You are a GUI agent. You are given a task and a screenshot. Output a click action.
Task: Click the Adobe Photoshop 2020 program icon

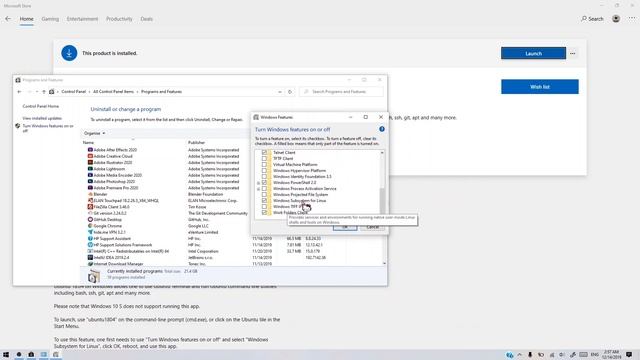[90, 181]
